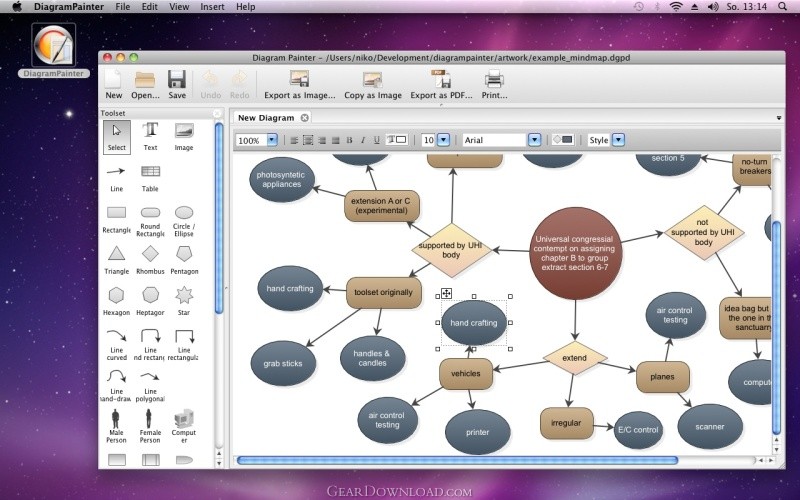The width and height of the screenshot is (800, 500).
Task: Click the Print... toolbar button
Action: 494,85
